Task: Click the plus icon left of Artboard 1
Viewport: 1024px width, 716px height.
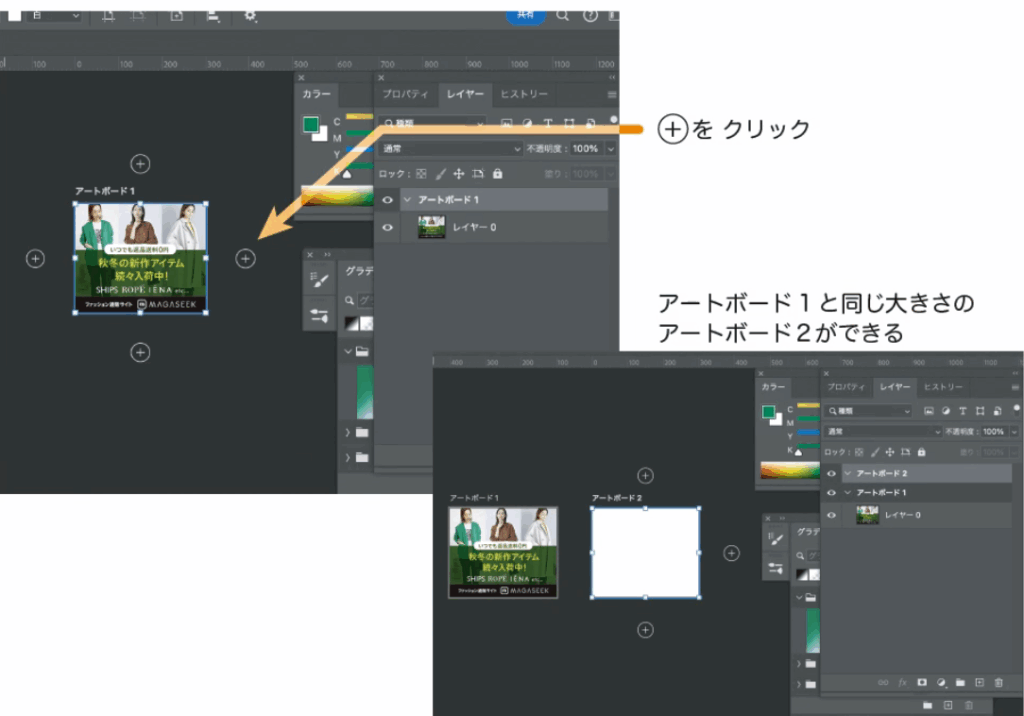Action: click(35, 259)
